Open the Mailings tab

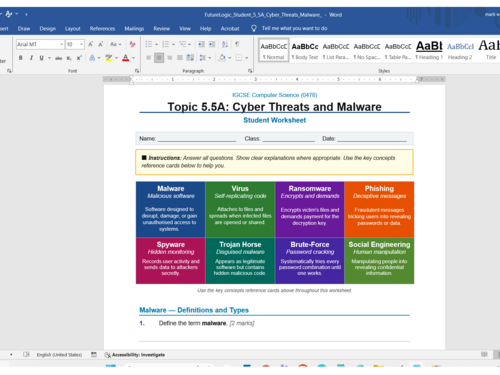(x=134, y=29)
